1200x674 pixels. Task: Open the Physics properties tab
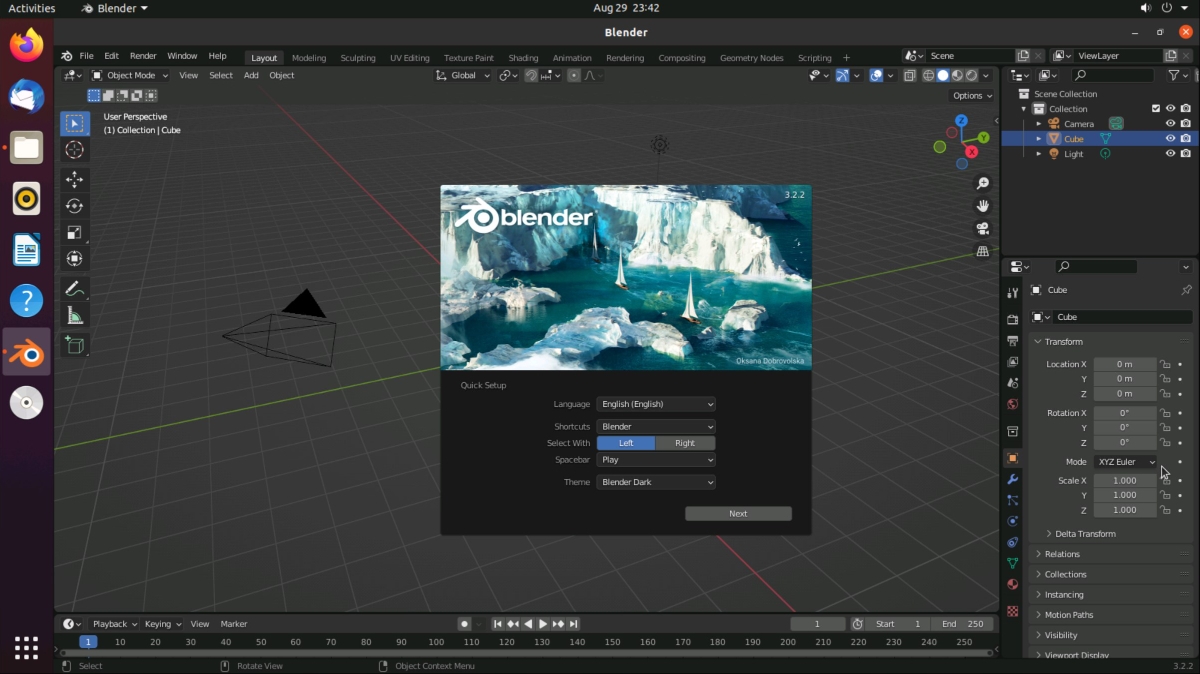pyautogui.click(x=1013, y=521)
